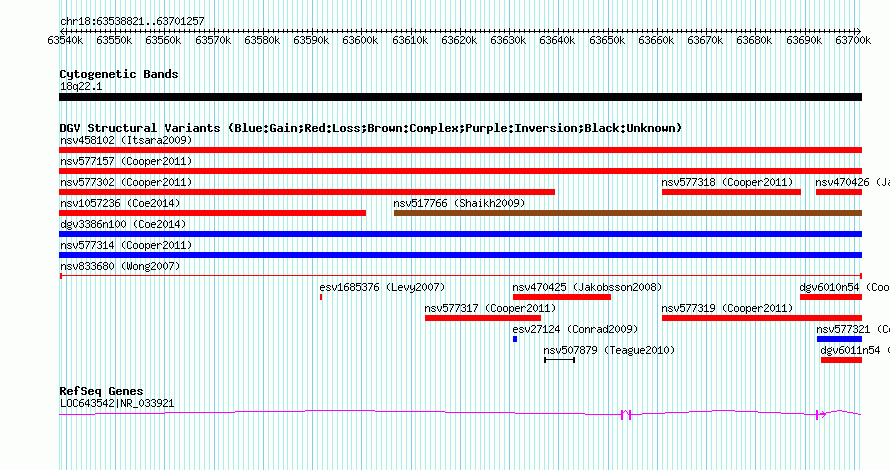The height and width of the screenshot is (470, 890).
Task: Click the small blue esv27124 (Conrad2009) marker
Action: pyautogui.click(x=515, y=339)
